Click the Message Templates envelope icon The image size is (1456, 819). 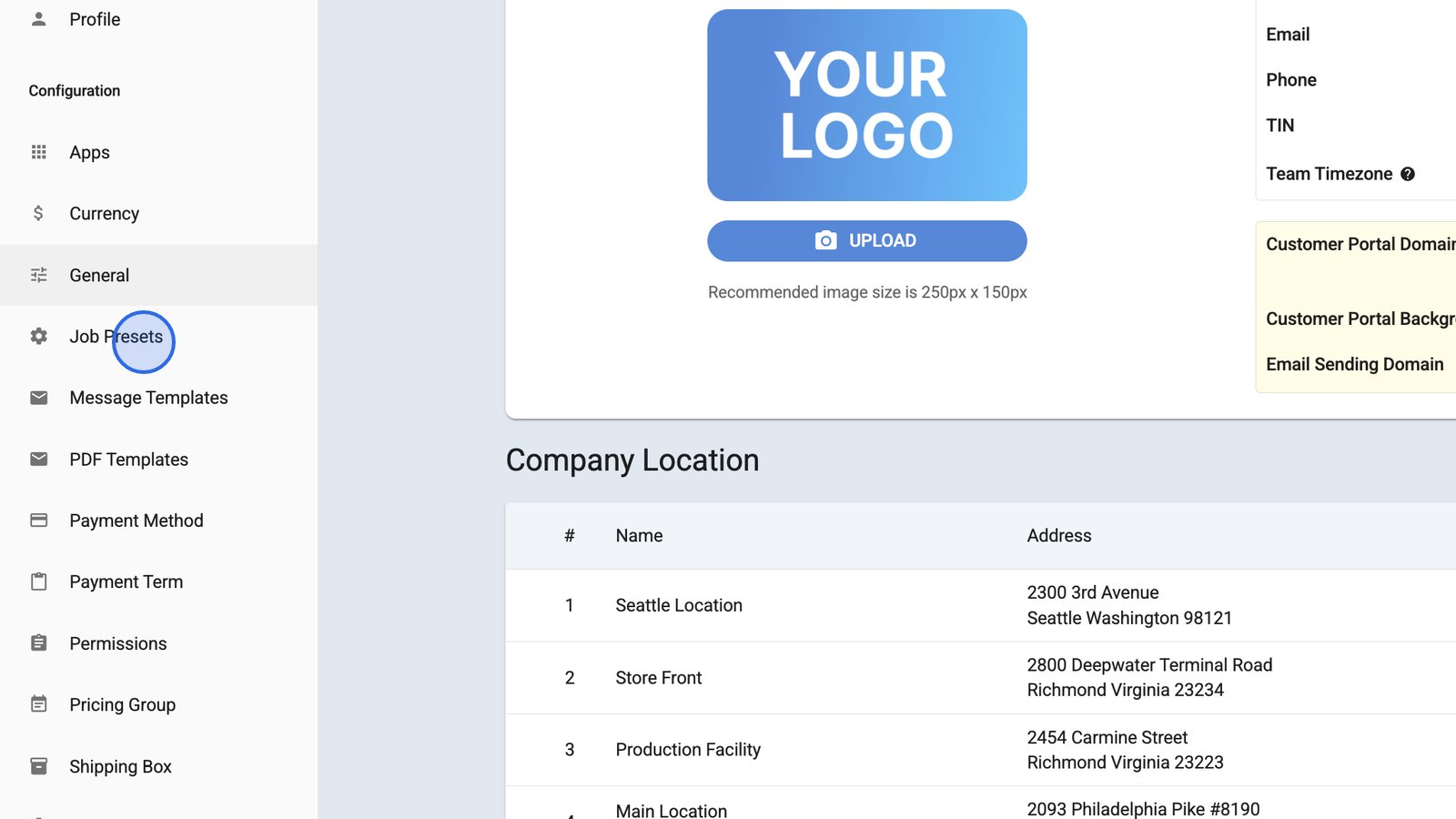[38, 398]
